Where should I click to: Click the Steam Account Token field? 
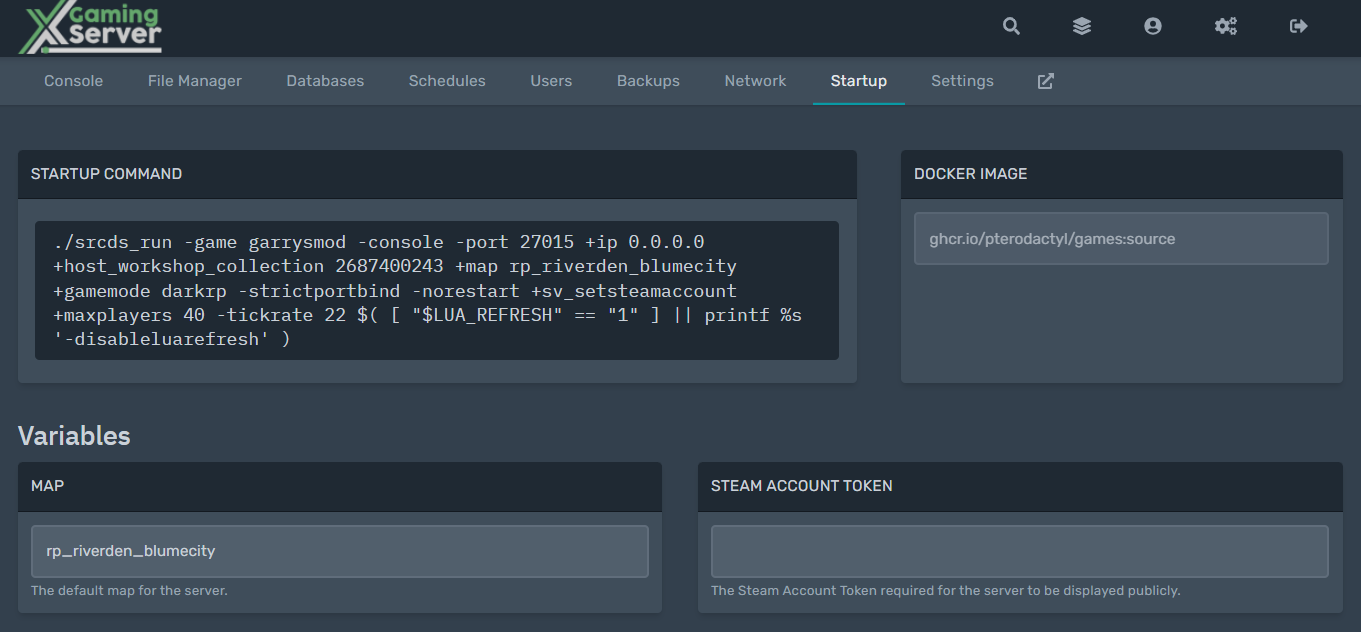tap(1019, 551)
